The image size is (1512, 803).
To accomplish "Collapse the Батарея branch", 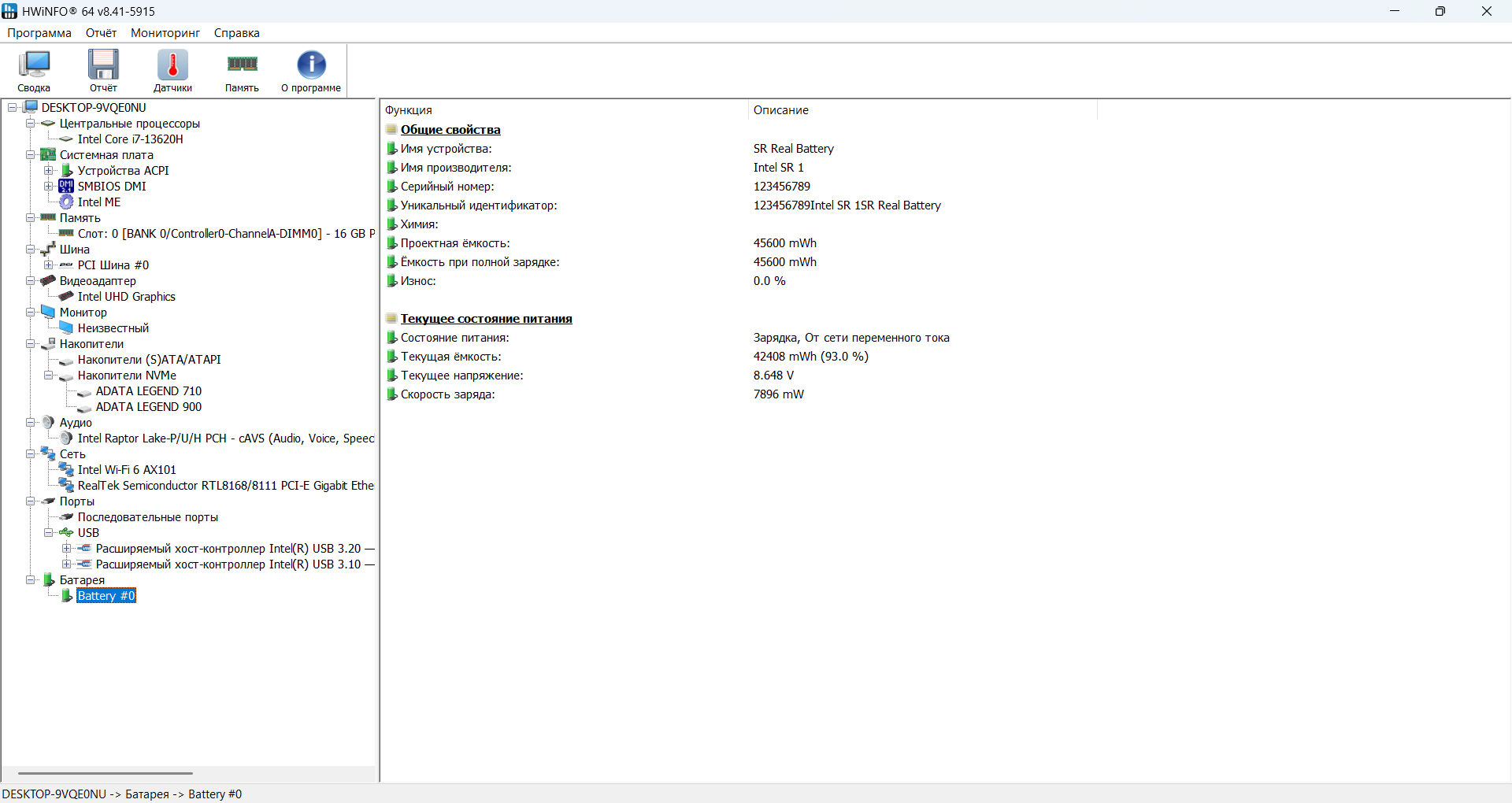I will 30,580.
